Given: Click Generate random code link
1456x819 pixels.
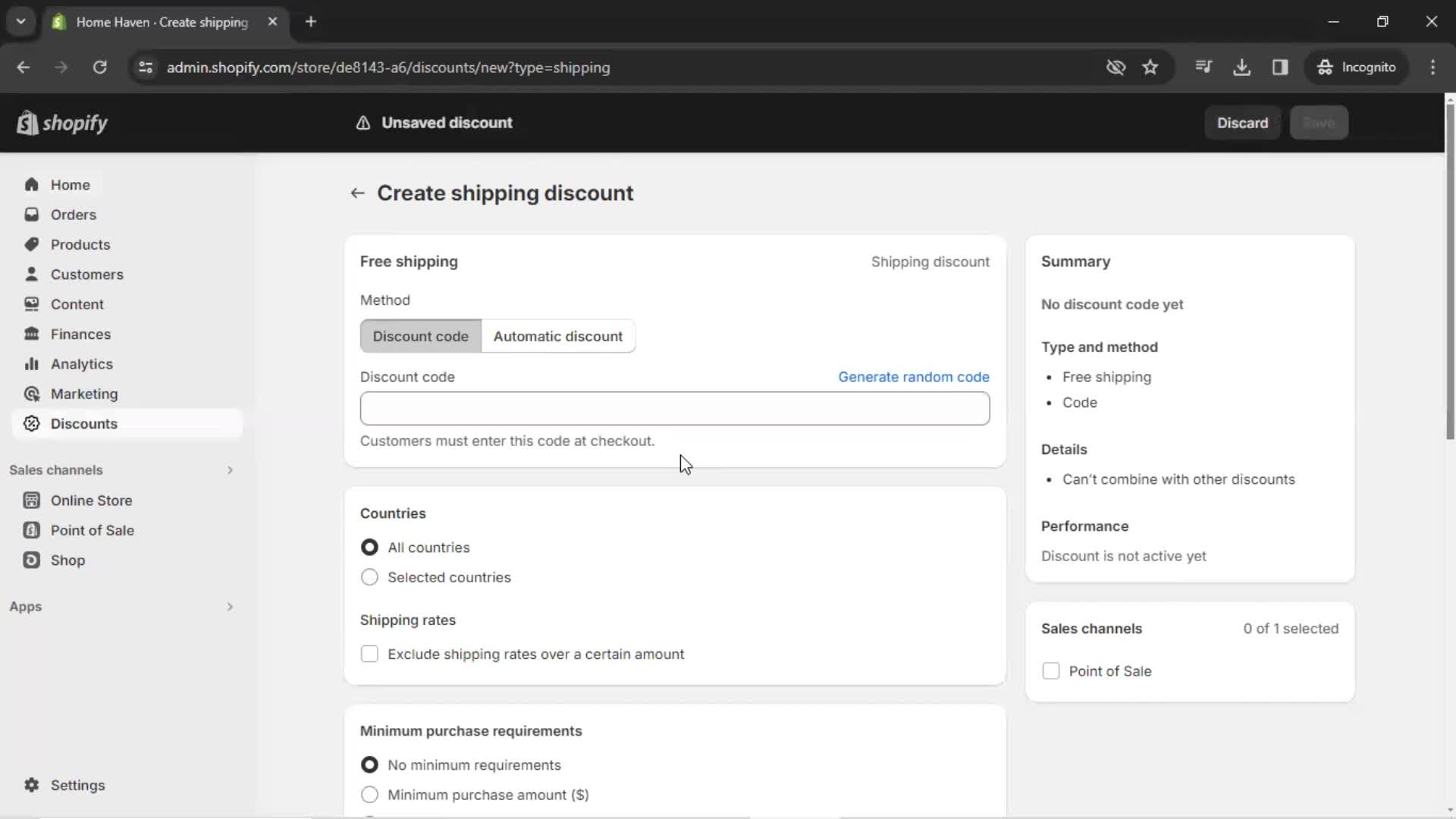Looking at the screenshot, I should [914, 376].
